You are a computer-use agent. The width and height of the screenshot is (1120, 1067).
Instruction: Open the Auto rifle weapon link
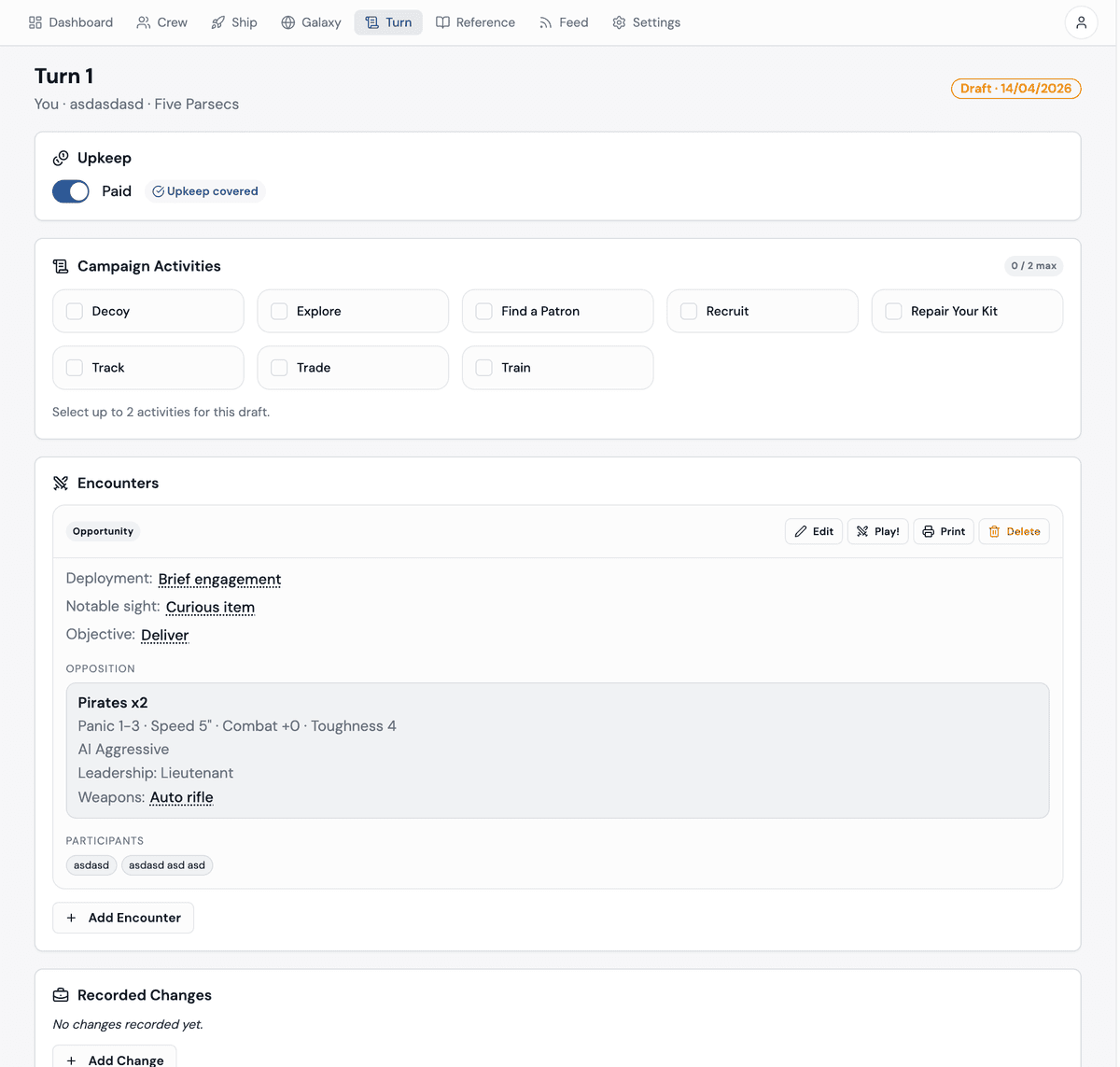click(x=182, y=797)
